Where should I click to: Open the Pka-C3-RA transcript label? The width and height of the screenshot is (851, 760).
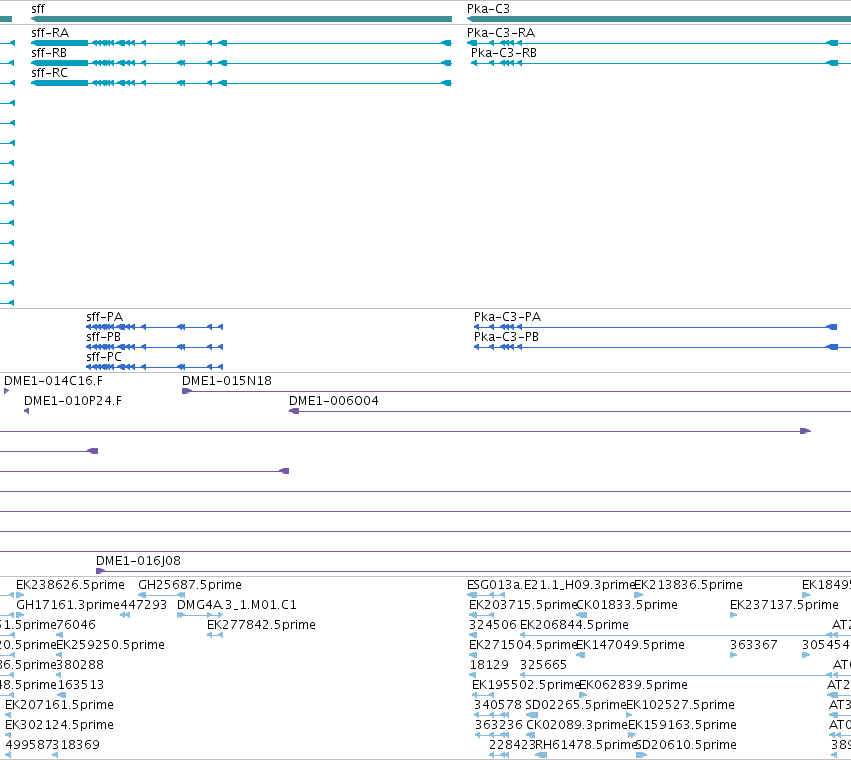(x=501, y=33)
